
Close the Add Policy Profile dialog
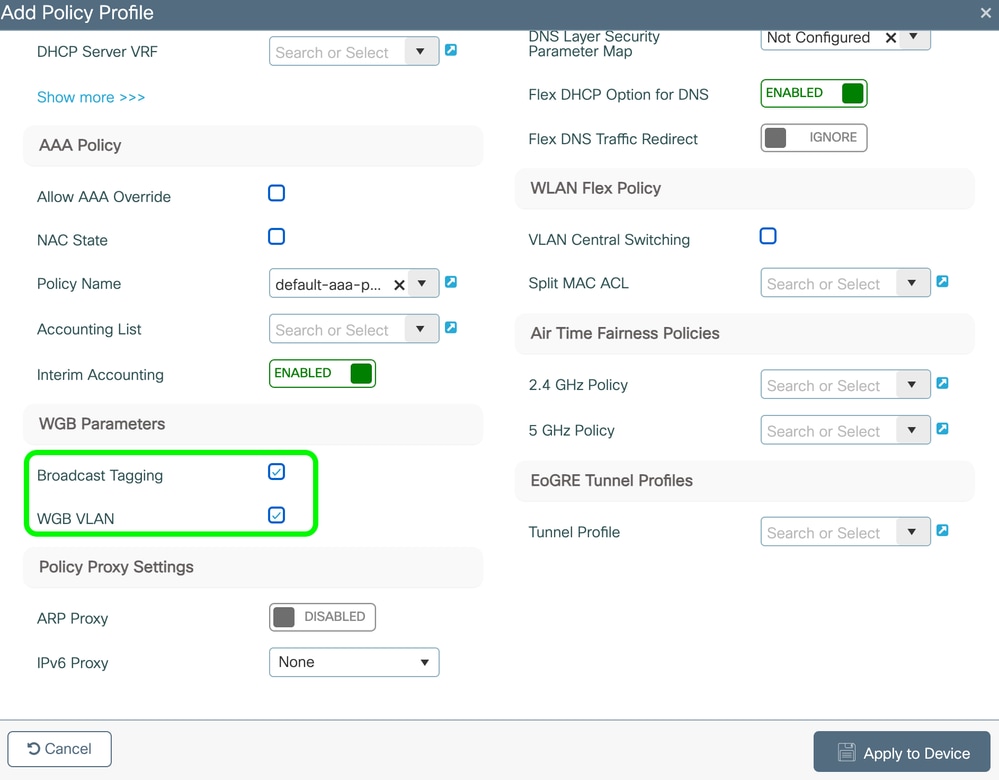985,13
